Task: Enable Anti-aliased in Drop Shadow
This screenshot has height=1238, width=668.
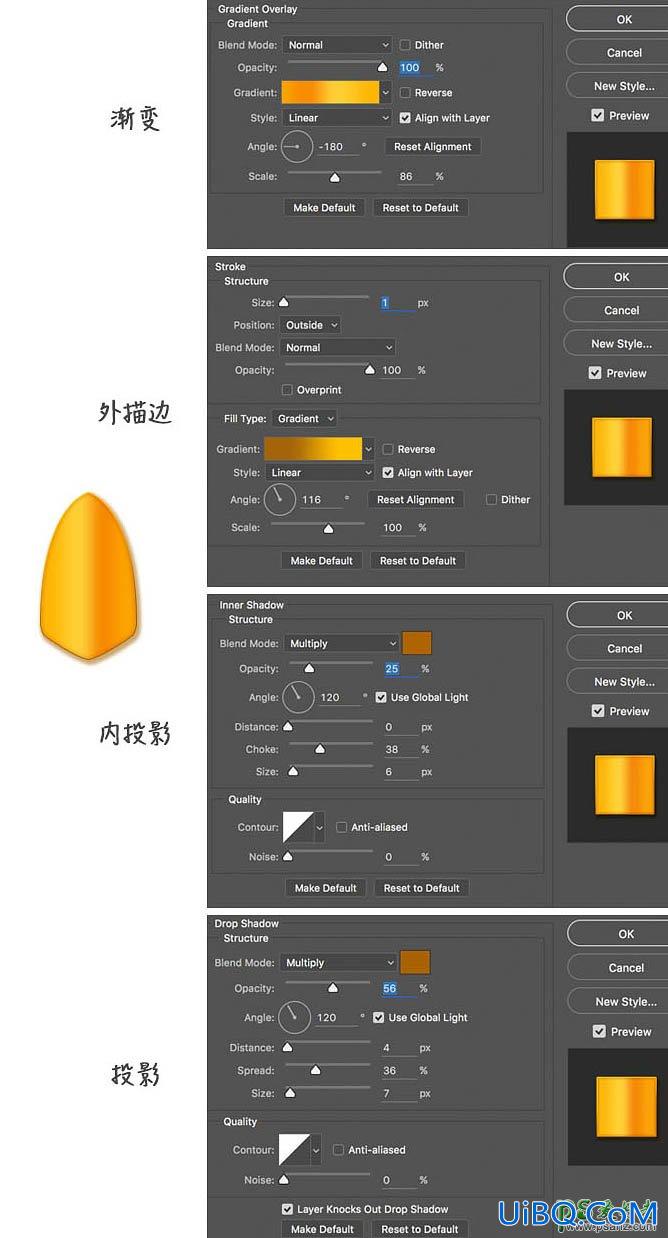Action: pos(339,1150)
